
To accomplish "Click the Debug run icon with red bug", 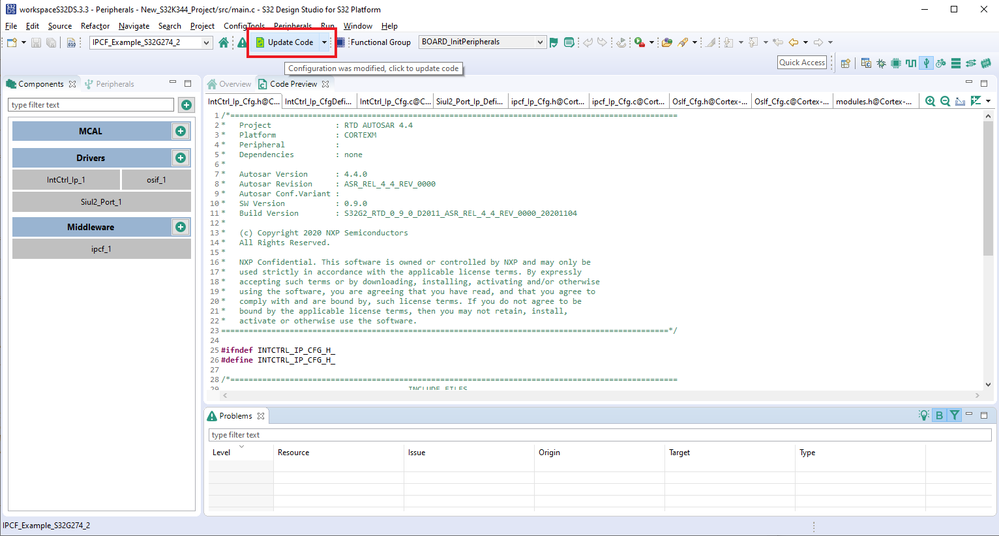I will click(639, 42).
